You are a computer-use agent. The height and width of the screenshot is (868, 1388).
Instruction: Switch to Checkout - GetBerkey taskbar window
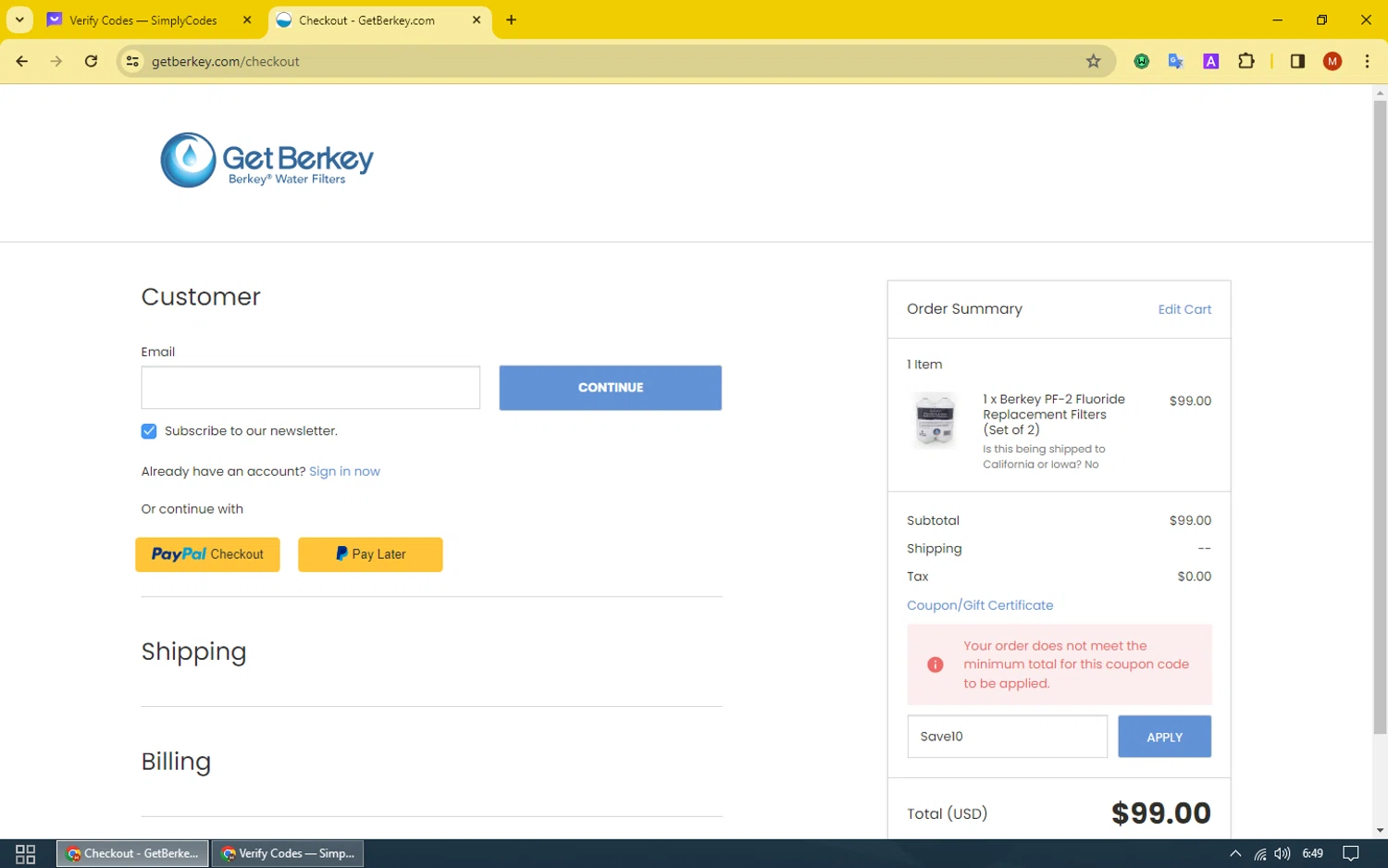[132, 853]
